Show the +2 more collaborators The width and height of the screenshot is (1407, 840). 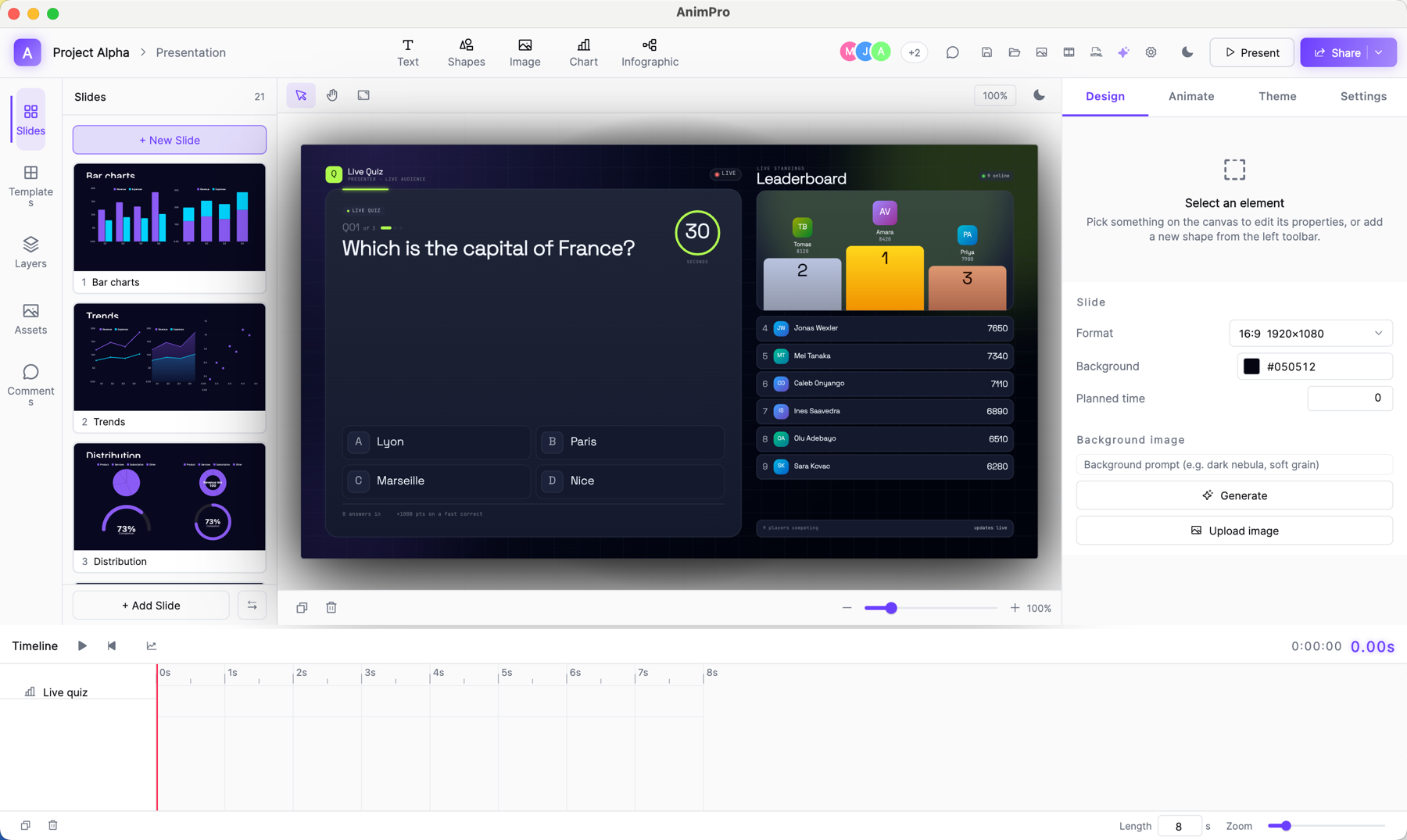[x=914, y=52]
